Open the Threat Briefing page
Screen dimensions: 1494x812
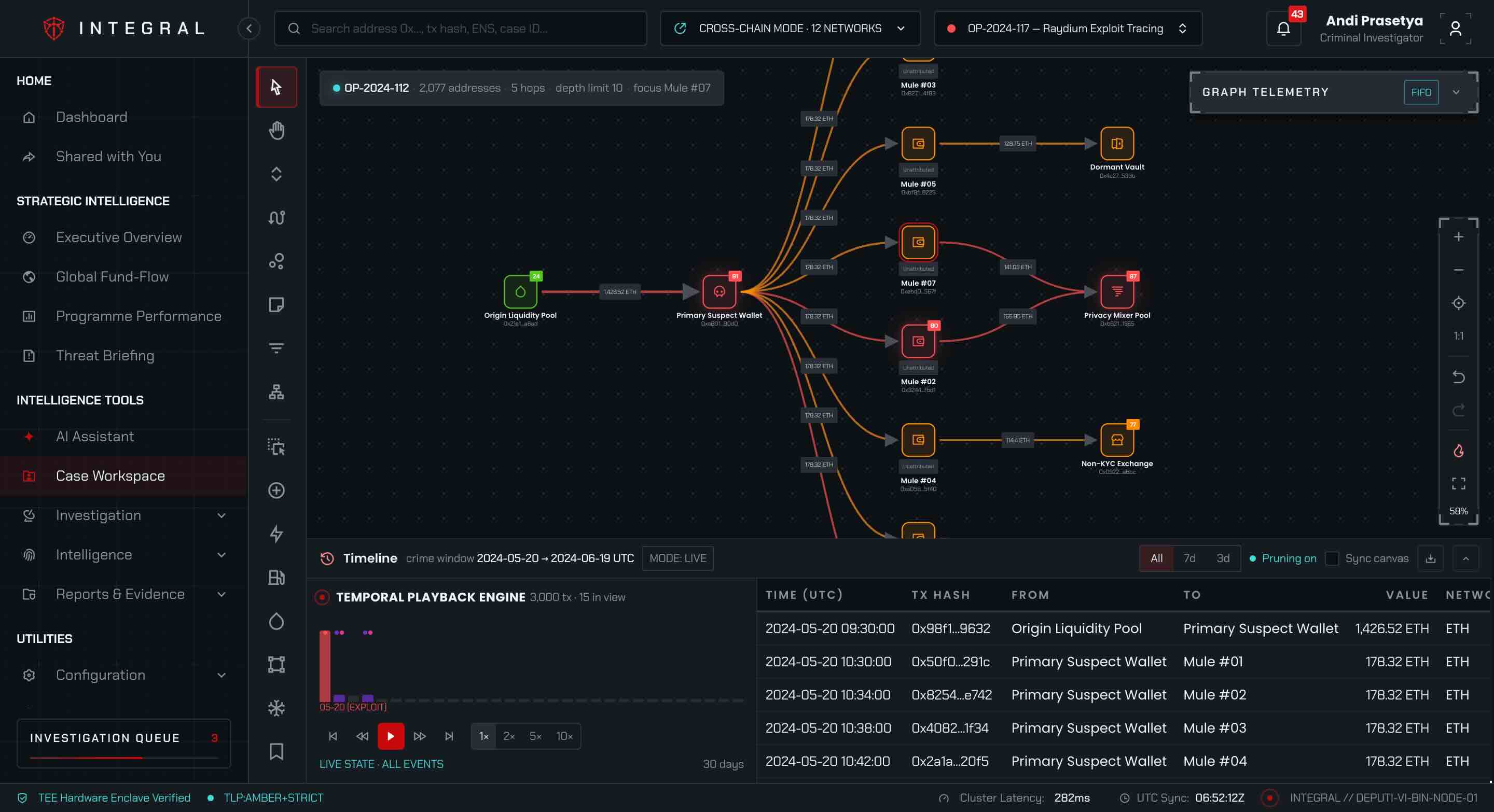(x=123, y=356)
